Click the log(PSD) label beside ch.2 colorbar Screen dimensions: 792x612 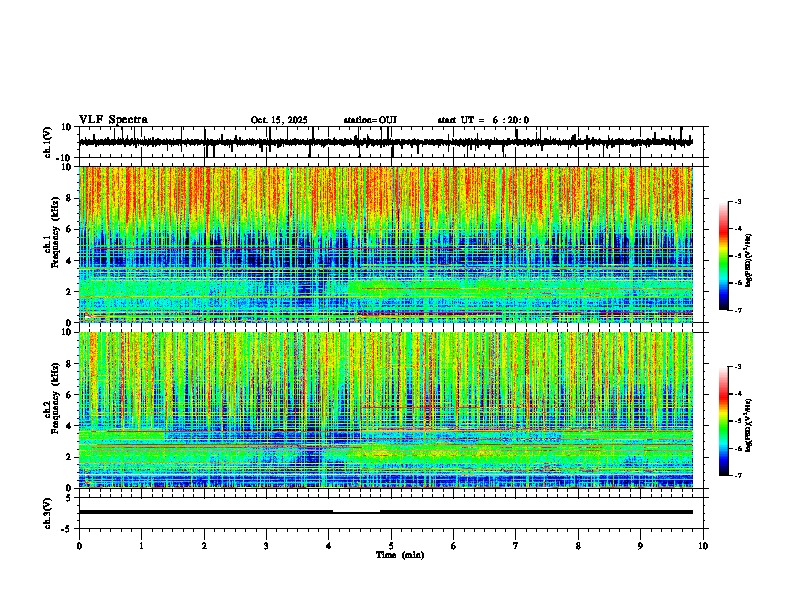749,426
